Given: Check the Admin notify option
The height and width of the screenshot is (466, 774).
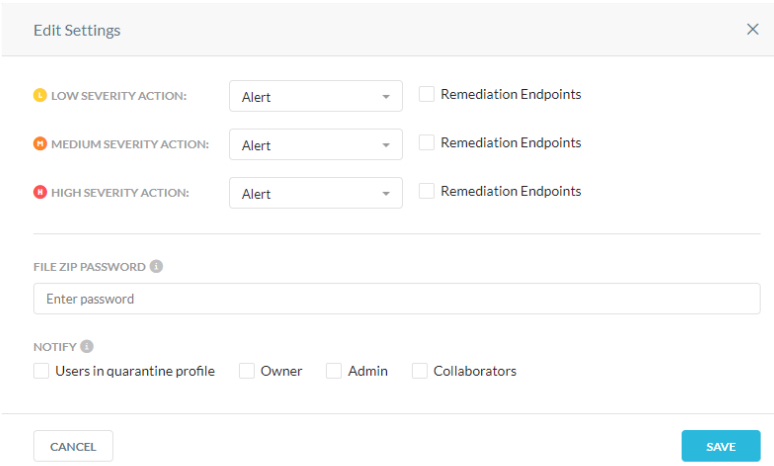Looking at the screenshot, I should click(x=334, y=371).
